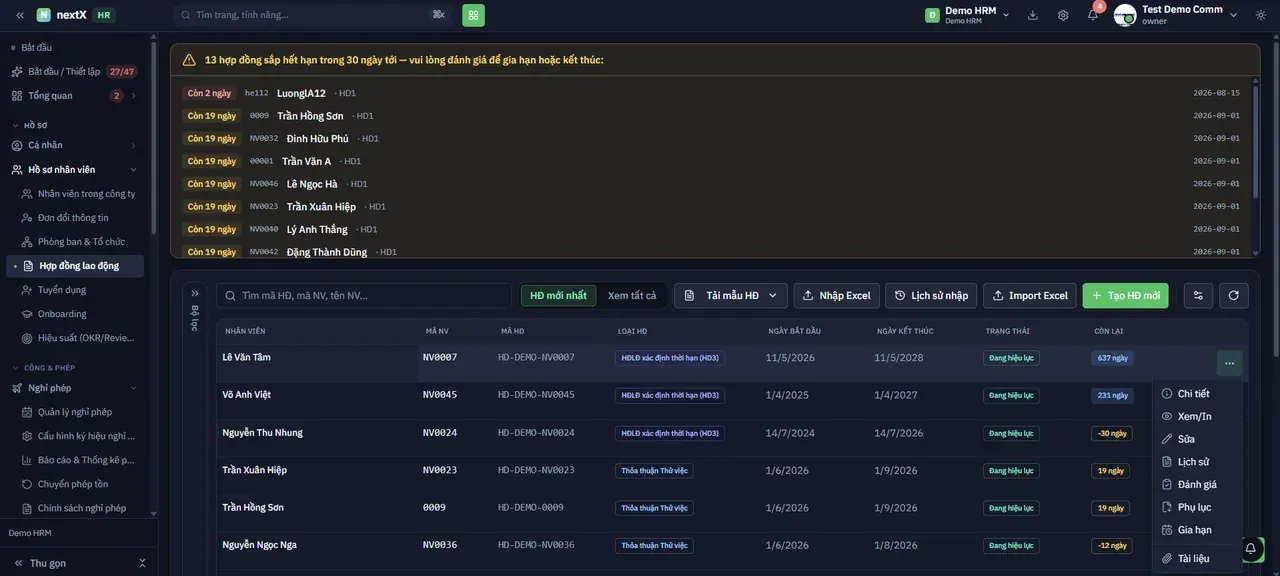Click the download icon in the top bar

point(1033,15)
